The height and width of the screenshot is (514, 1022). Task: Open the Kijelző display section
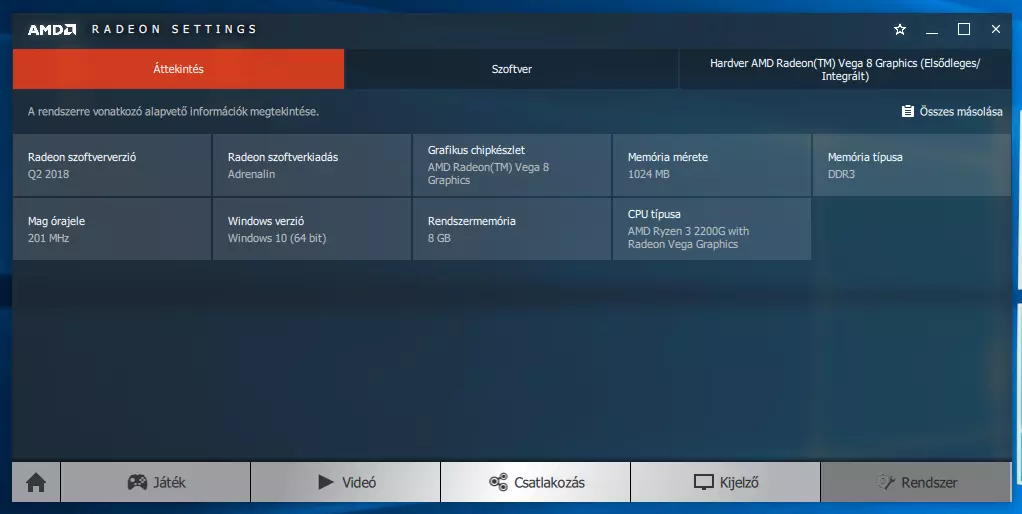point(725,482)
